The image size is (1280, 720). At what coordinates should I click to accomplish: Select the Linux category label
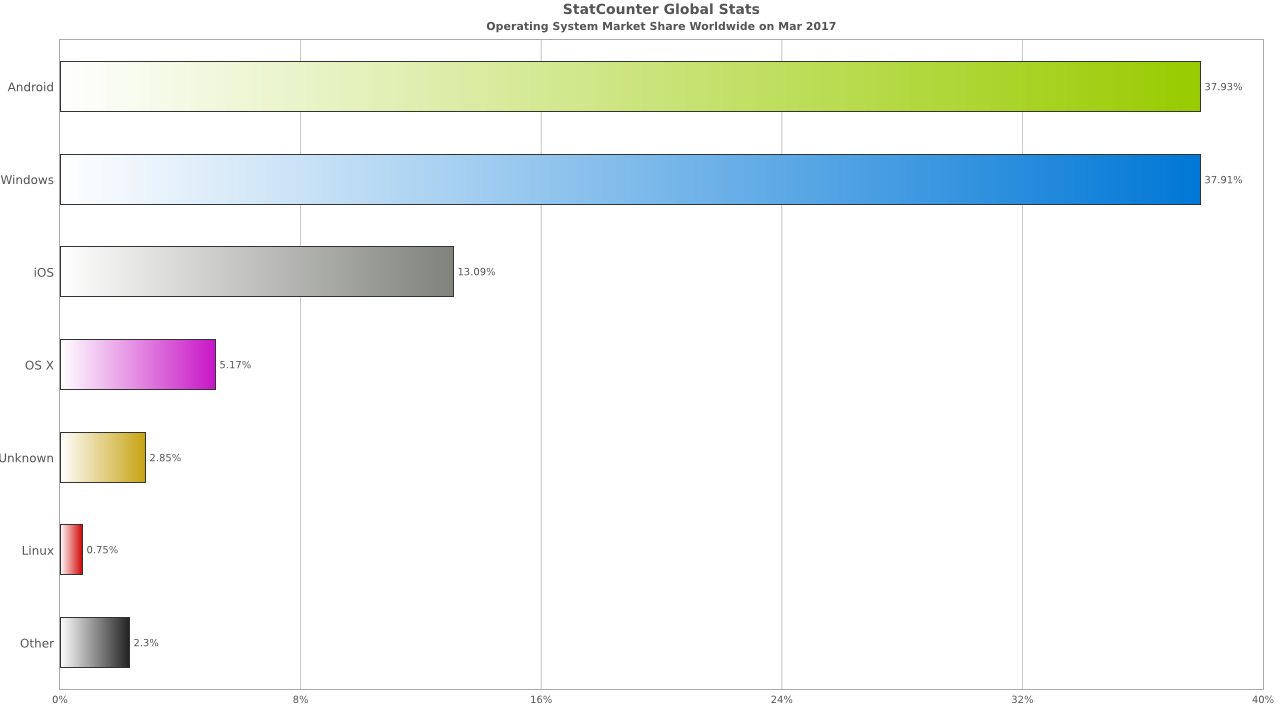point(38,551)
